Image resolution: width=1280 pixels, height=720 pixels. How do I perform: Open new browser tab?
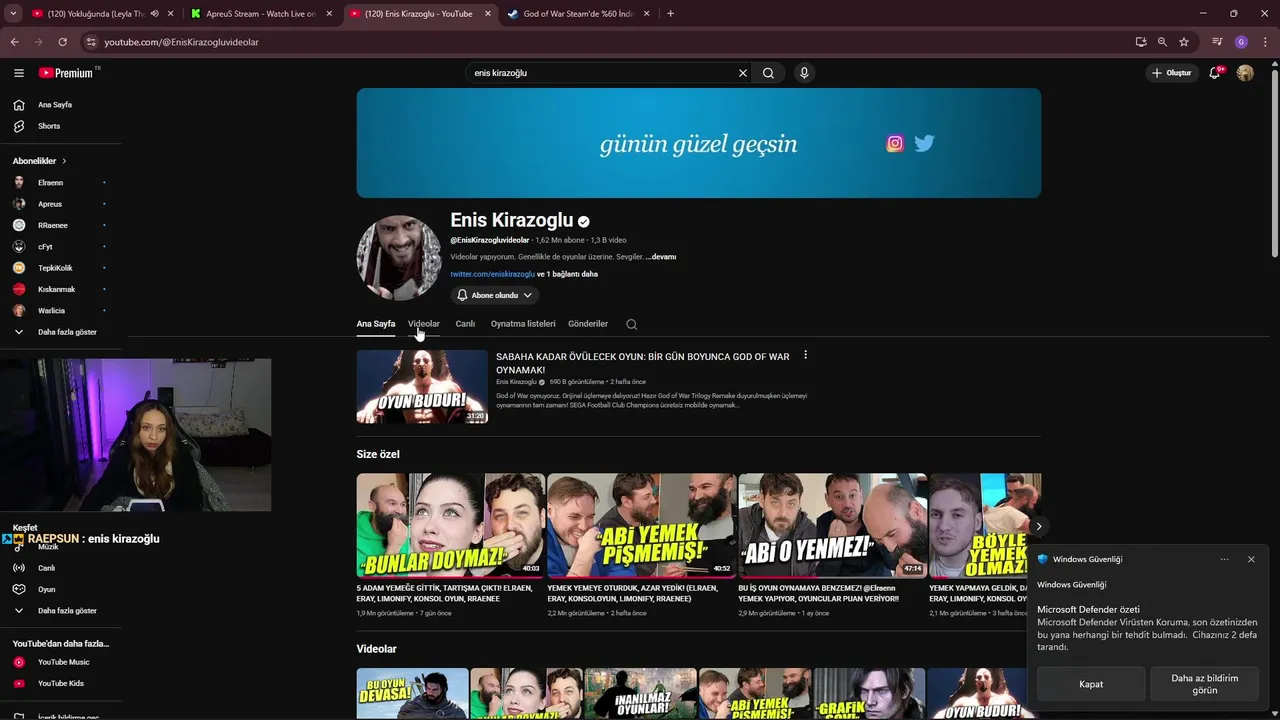point(670,14)
